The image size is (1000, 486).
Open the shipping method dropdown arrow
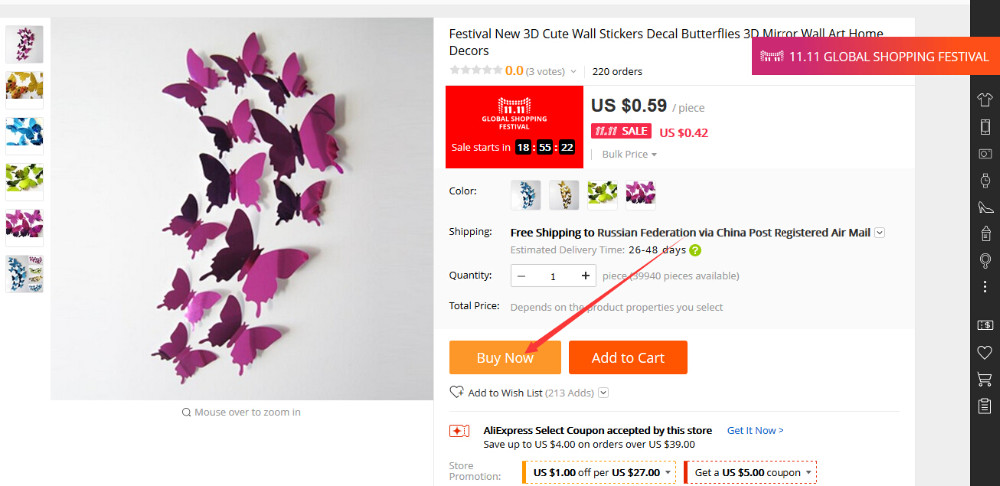[x=880, y=233]
